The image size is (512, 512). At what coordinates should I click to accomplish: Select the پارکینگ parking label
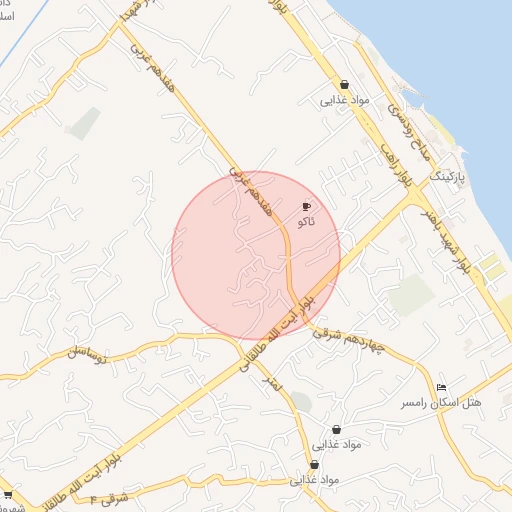pos(447,177)
